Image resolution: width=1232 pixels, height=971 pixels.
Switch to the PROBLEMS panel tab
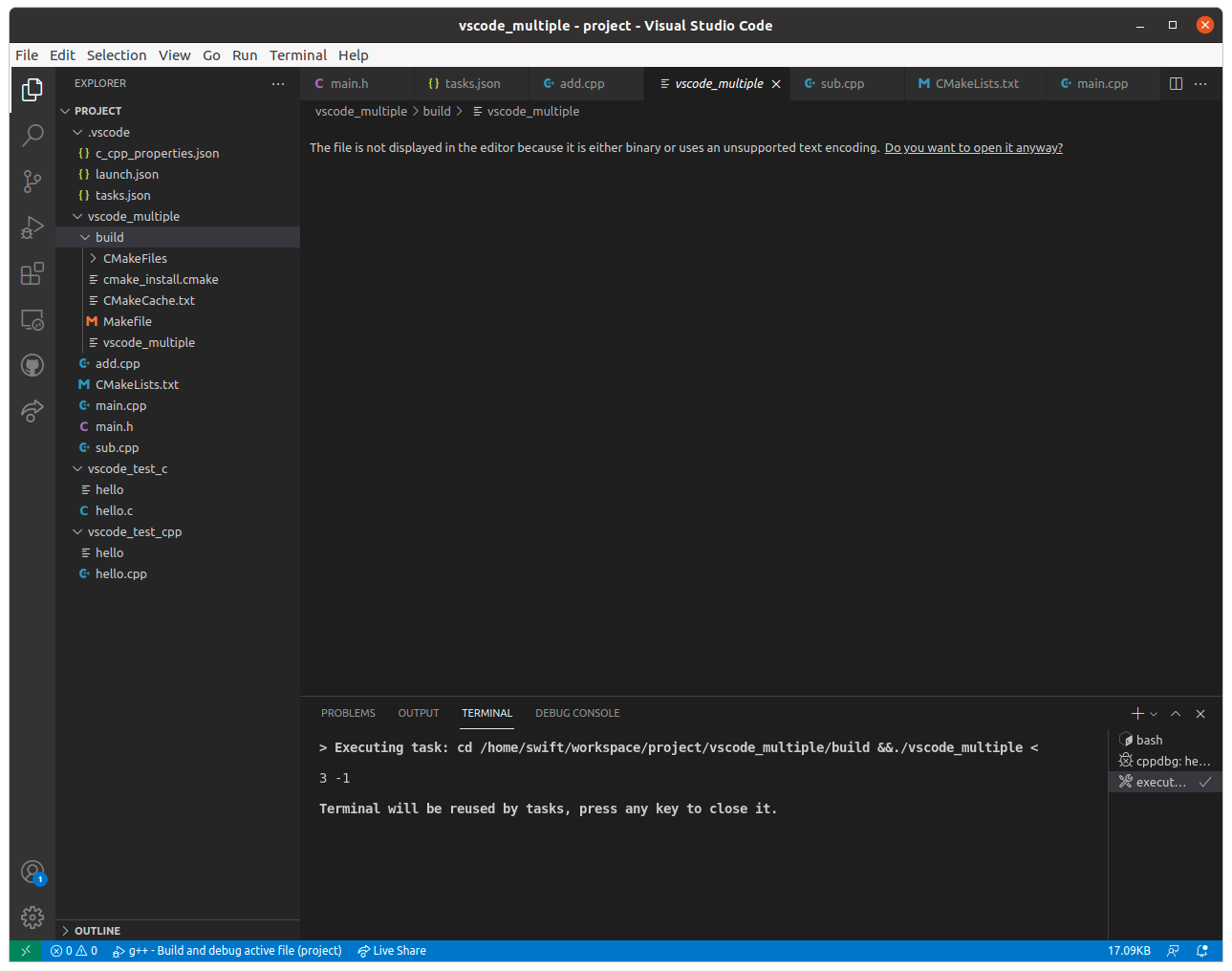[348, 714]
